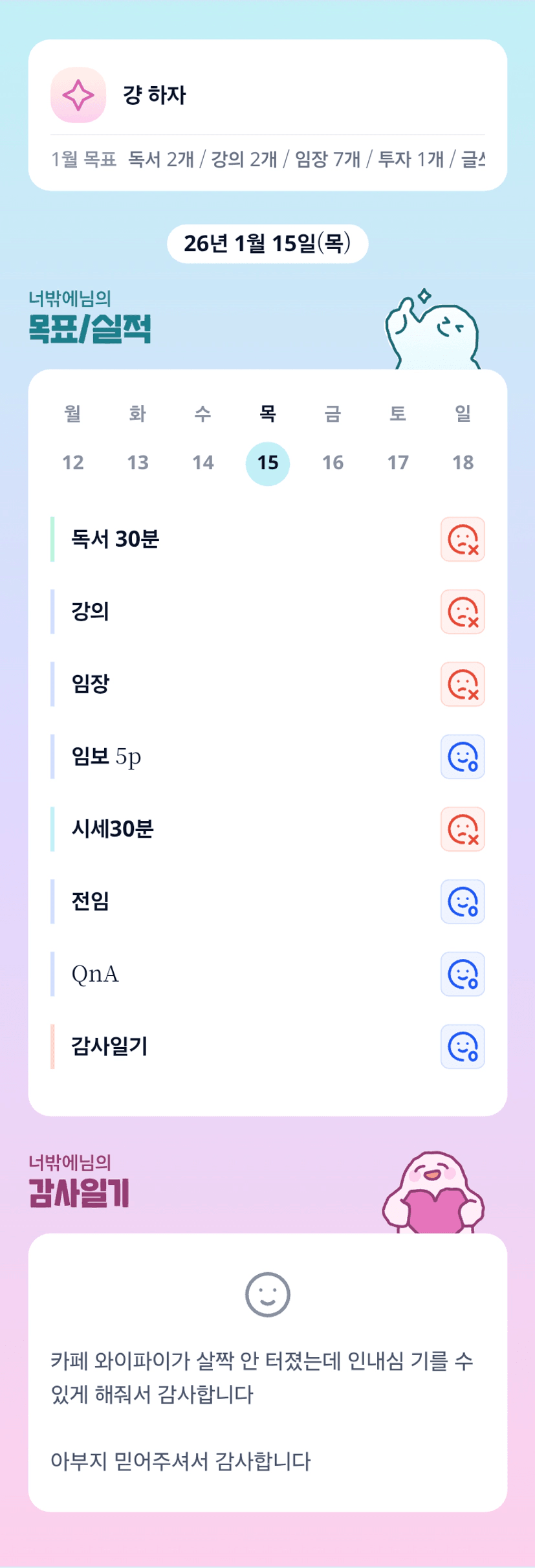Toggle the 임보 5p status face
Viewport: 535px width, 1568px height.
pyautogui.click(x=463, y=756)
